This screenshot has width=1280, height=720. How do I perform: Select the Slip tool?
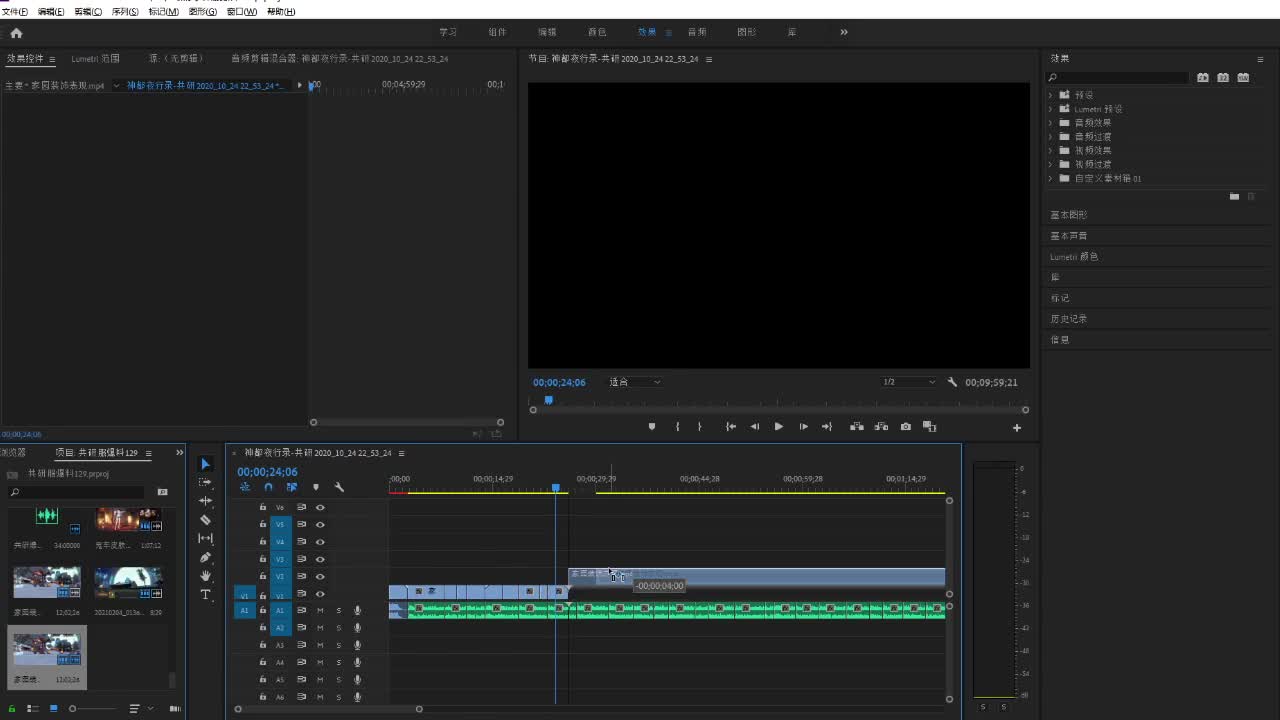click(x=205, y=538)
